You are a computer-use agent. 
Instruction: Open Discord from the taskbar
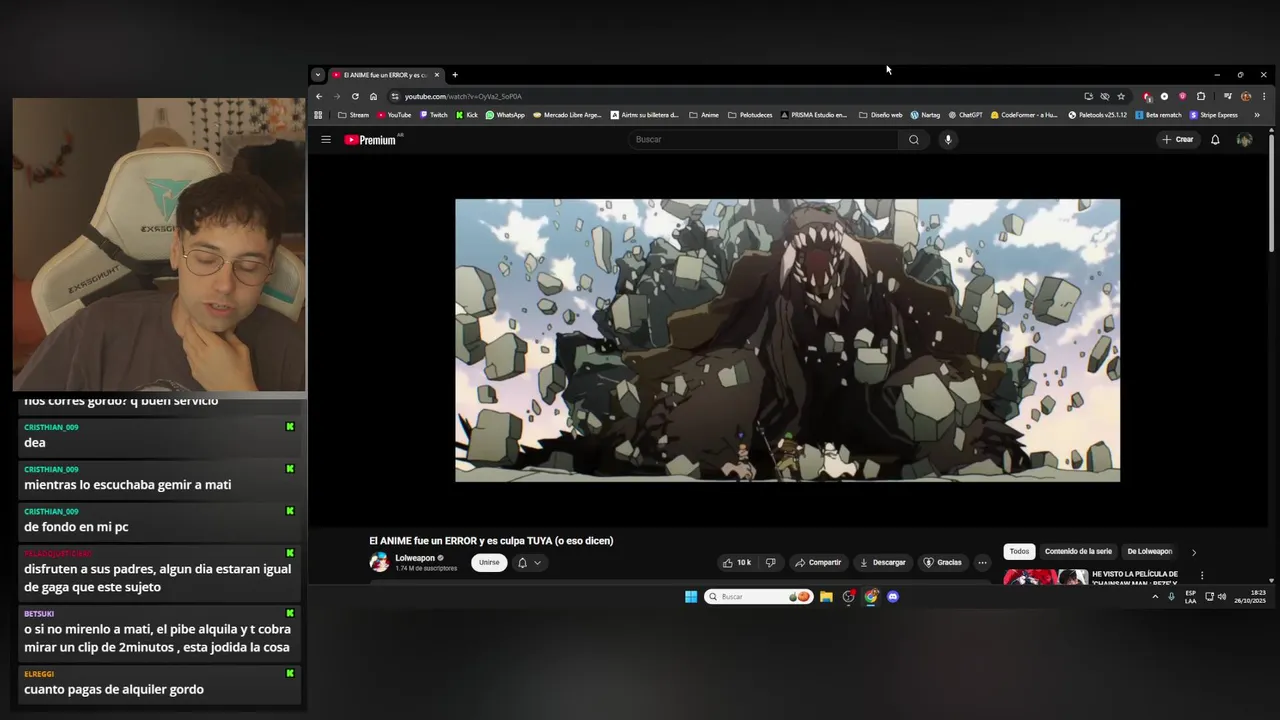(x=893, y=597)
